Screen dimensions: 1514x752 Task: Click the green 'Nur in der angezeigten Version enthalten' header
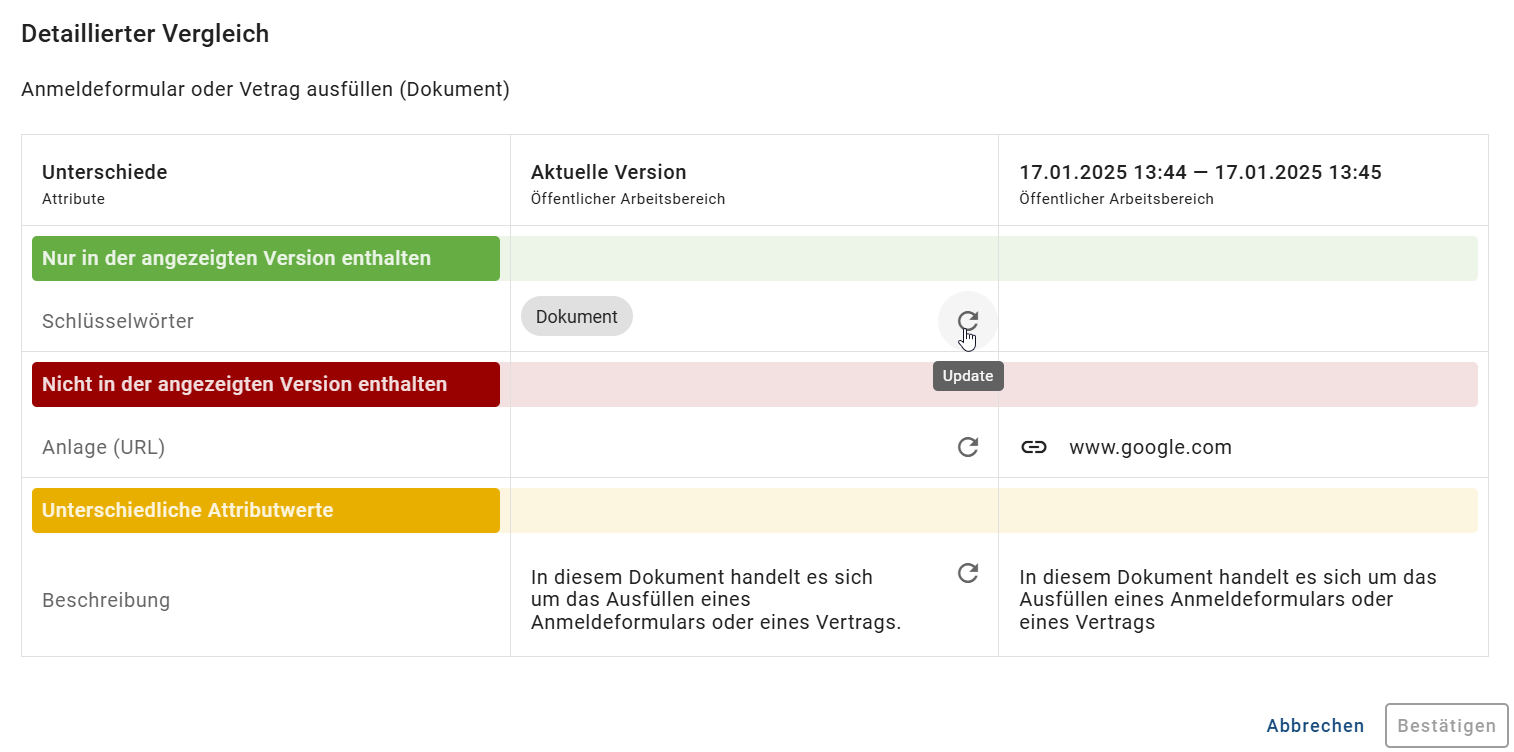pyautogui.click(x=265, y=258)
